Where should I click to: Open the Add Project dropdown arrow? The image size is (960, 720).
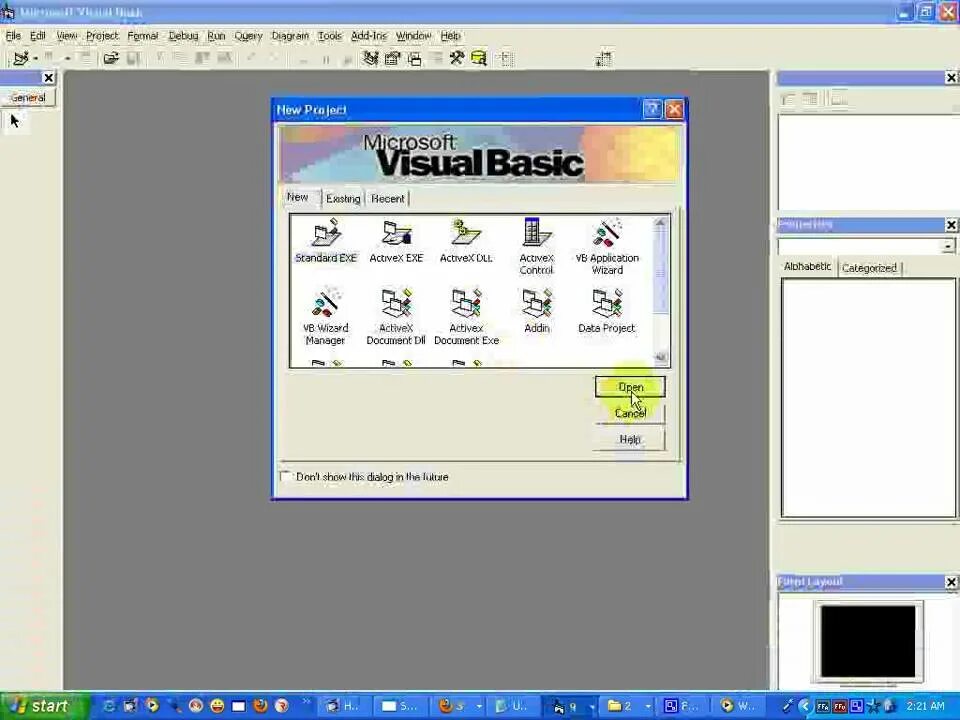pyautogui.click(x=36, y=59)
